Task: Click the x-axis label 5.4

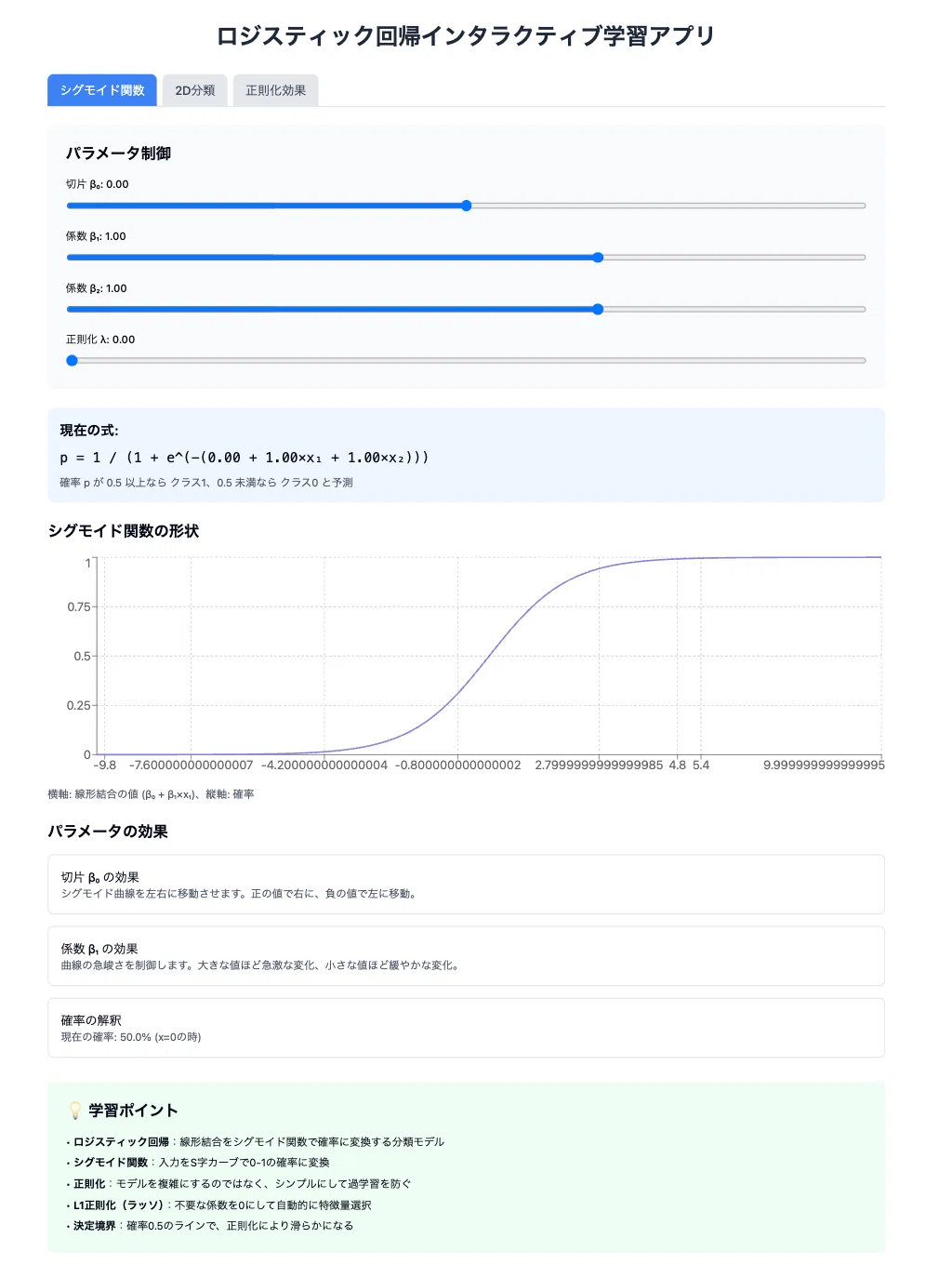Action: 701,765
